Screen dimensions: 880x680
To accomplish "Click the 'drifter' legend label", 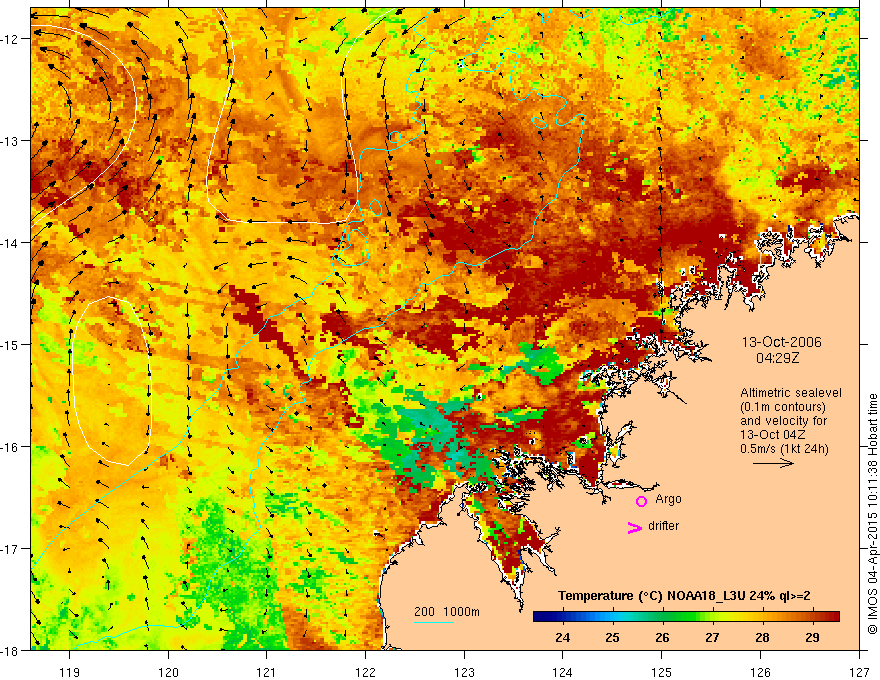I will pyautogui.click(x=663, y=526).
